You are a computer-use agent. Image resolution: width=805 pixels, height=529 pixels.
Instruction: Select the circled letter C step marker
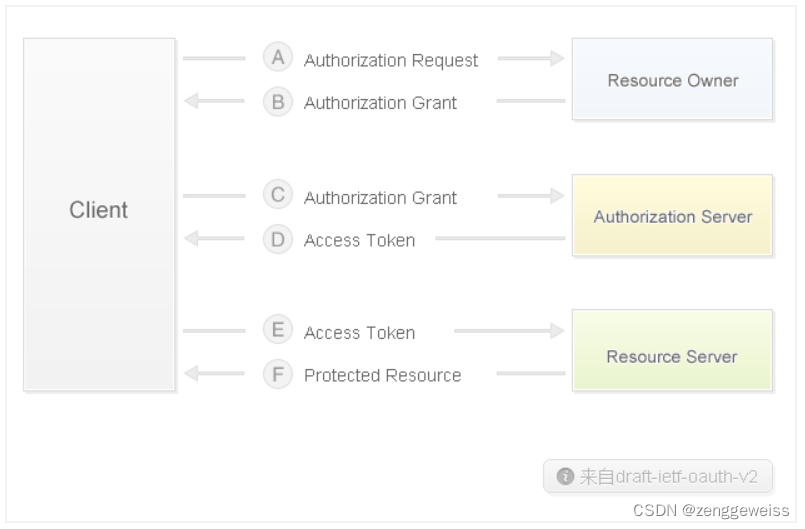[x=278, y=195]
